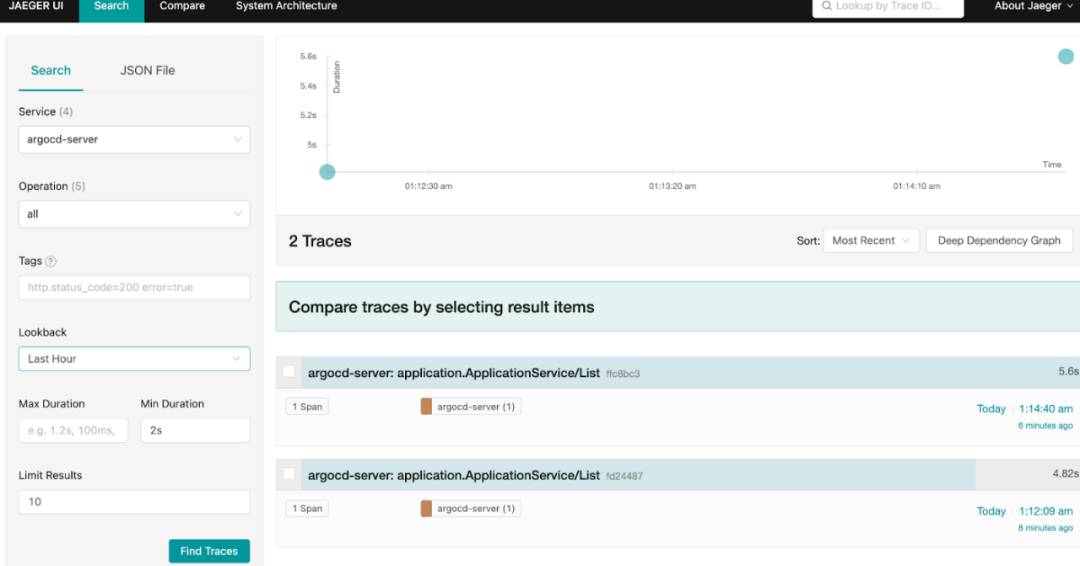Click the 4.82s duration of second trace

pyautogui.click(x=1066, y=474)
